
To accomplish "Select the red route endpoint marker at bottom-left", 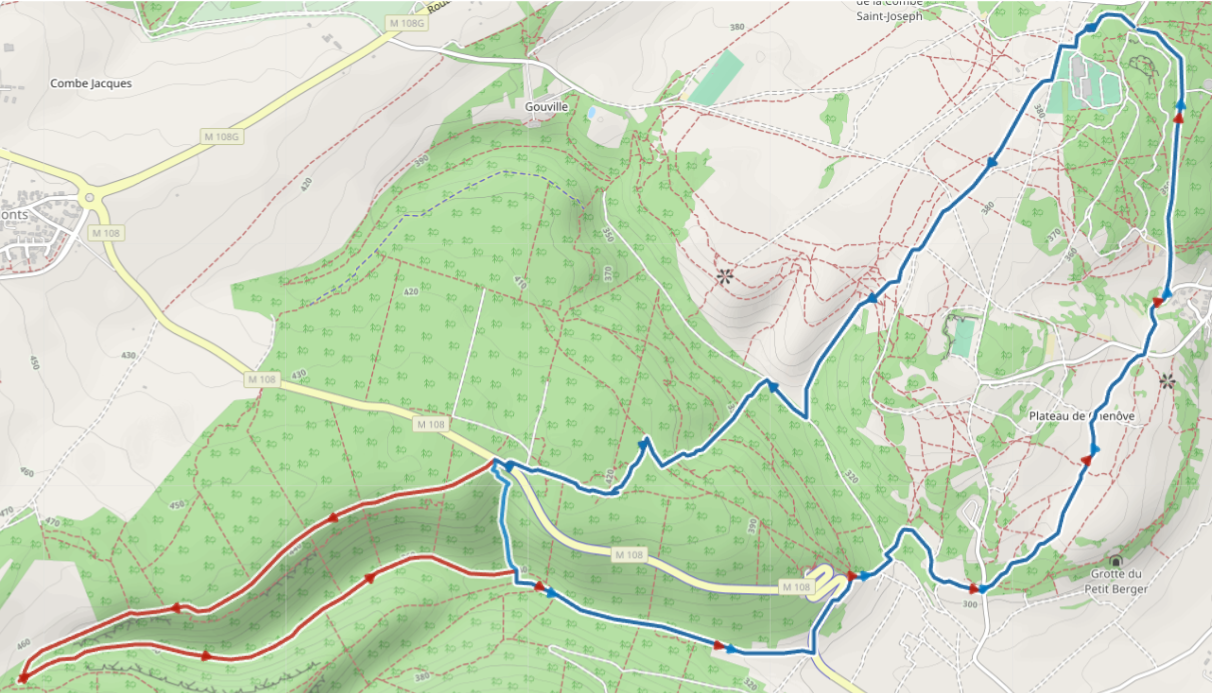I will pos(22,679).
